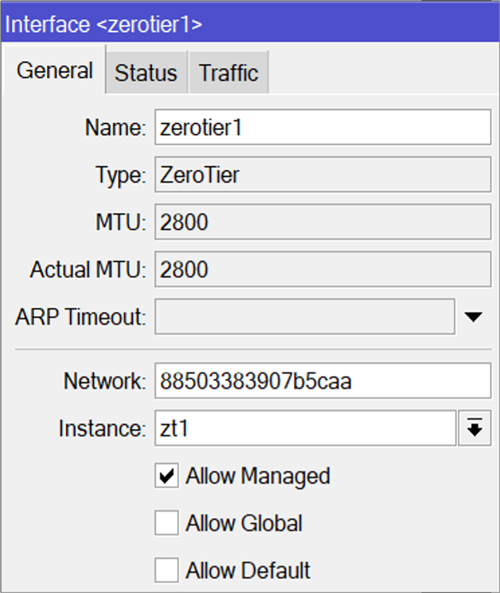Click the 'Instance:' label
Screen dimensions: 500x593
click(x=102, y=428)
